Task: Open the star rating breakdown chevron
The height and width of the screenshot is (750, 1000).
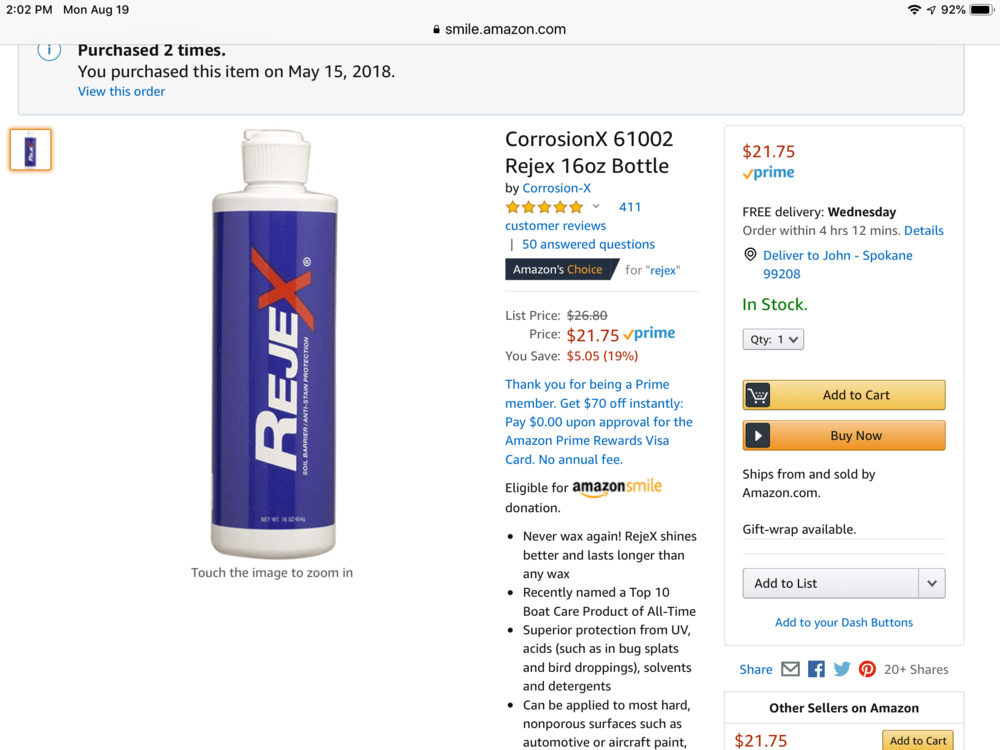Action: coord(595,206)
